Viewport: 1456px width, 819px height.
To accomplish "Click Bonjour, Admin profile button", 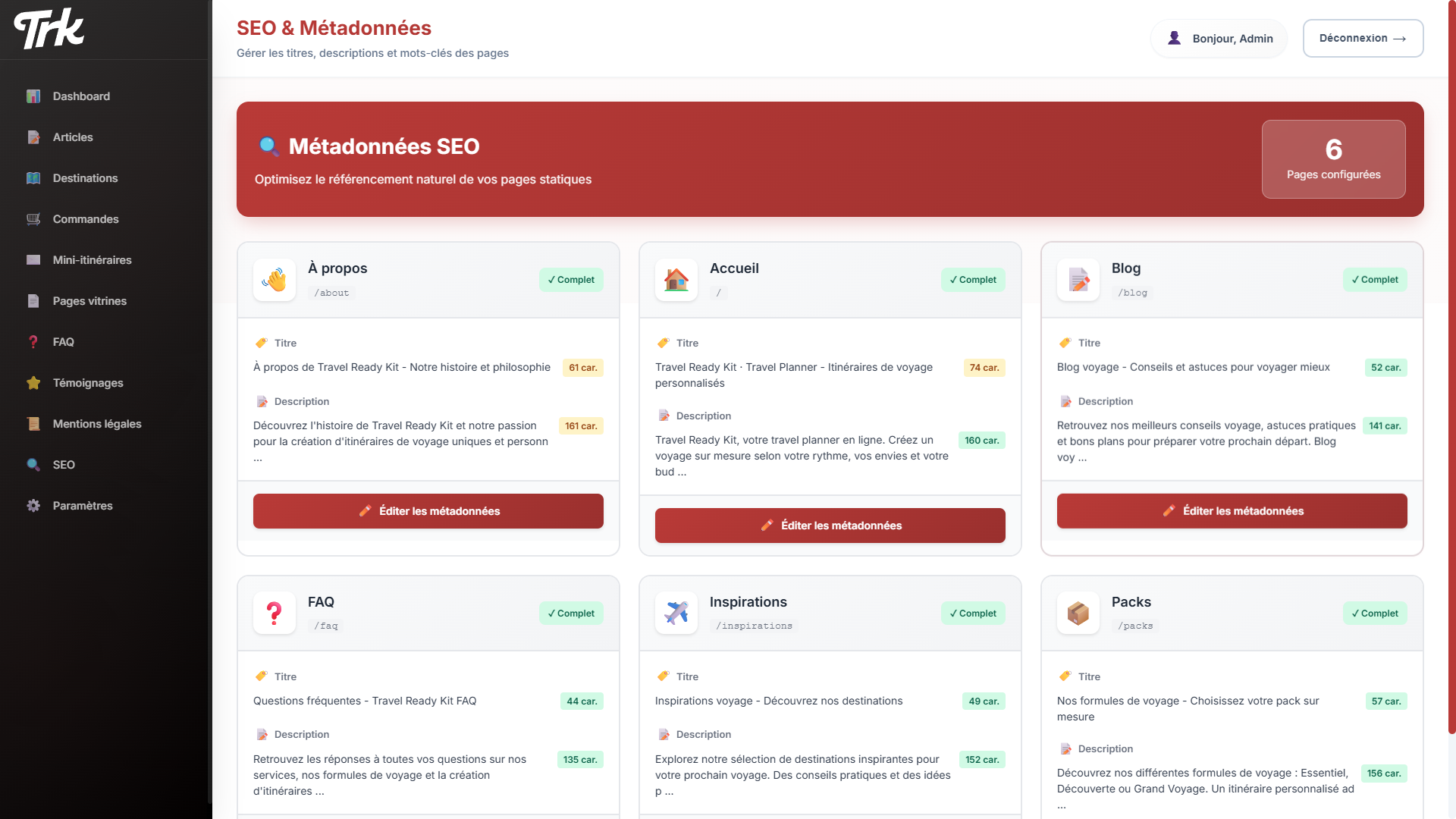I will tap(1219, 38).
